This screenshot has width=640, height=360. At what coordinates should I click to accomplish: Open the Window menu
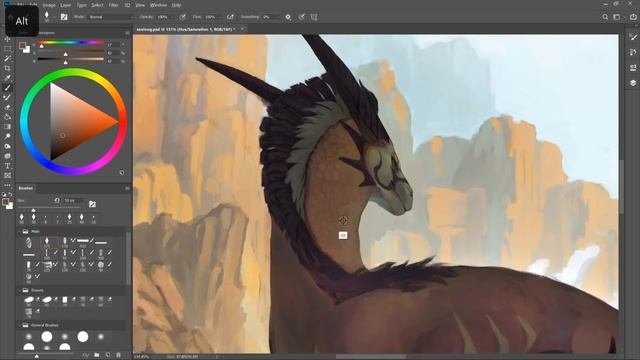pyautogui.click(x=158, y=5)
